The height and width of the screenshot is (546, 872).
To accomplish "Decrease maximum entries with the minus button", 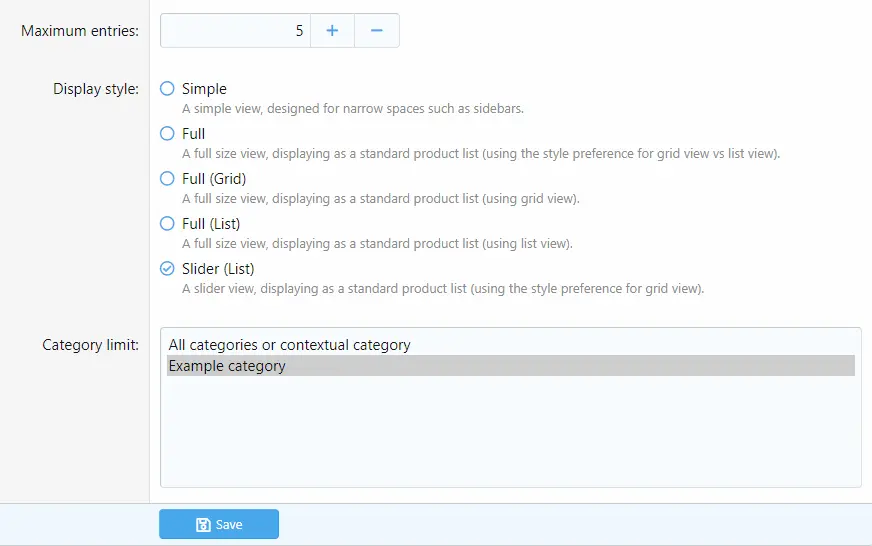I will pyautogui.click(x=377, y=31).
